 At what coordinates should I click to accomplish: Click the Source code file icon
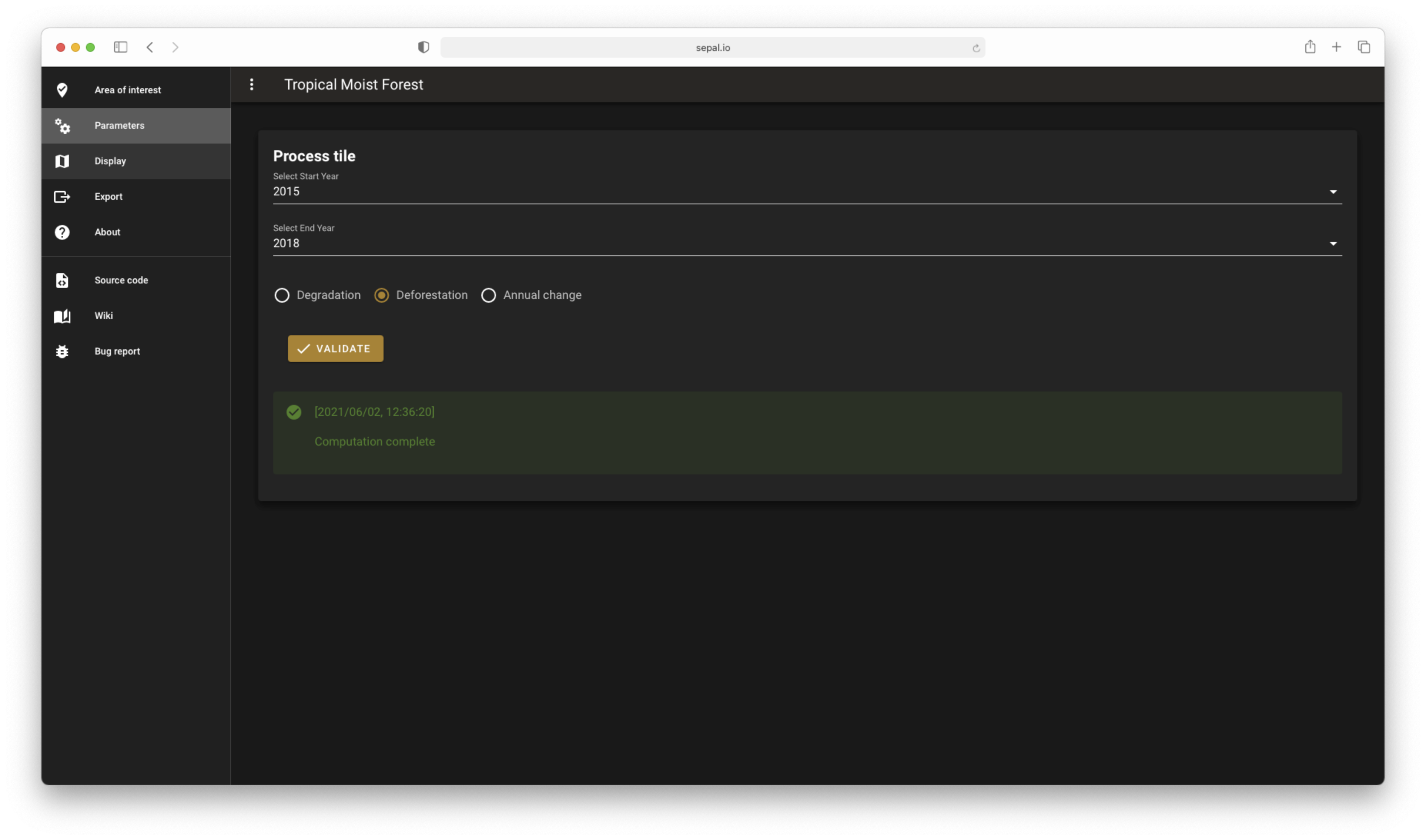tap(62, 280)
